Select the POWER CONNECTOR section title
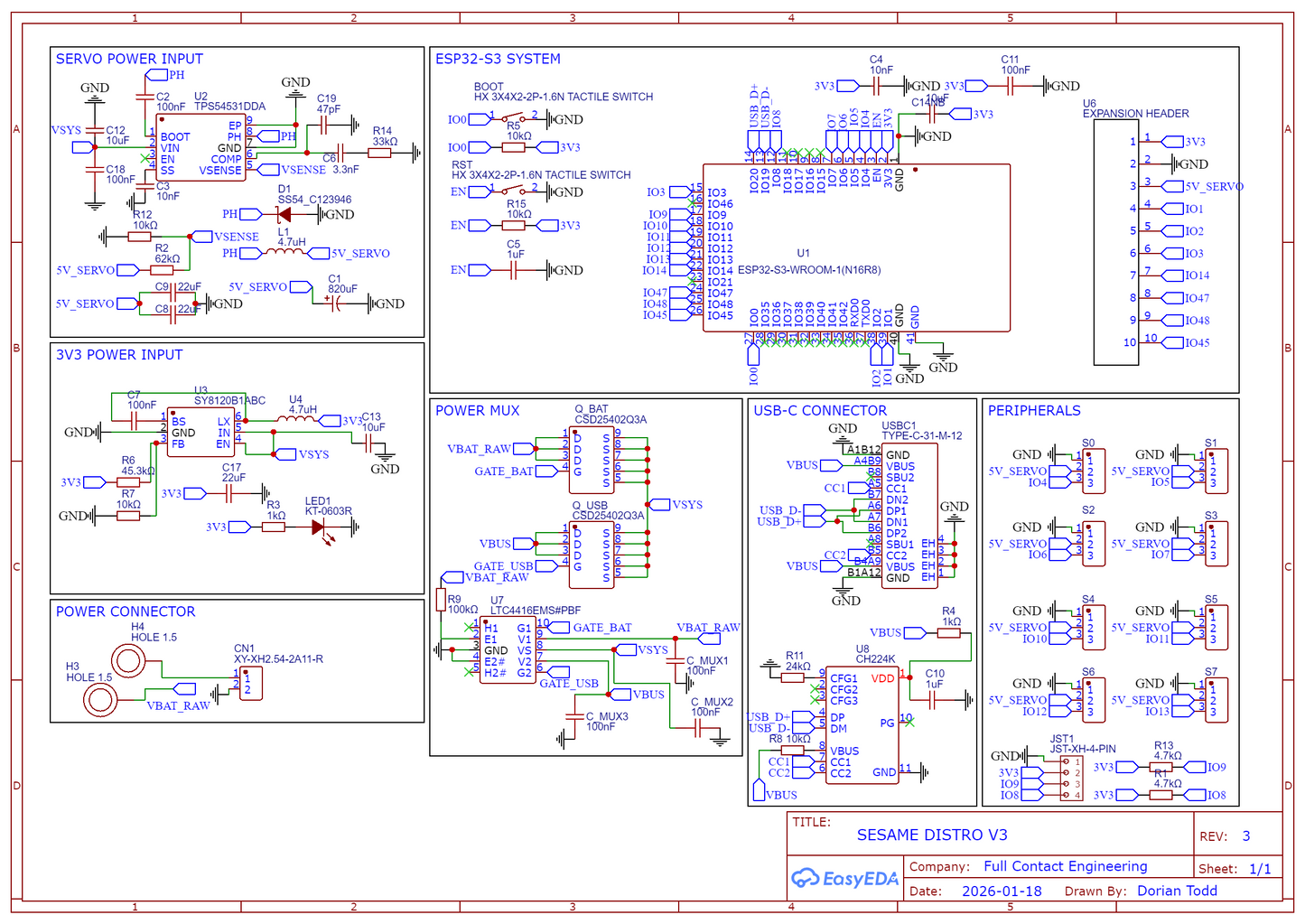The image size is (1305, 924). (126, 611)
